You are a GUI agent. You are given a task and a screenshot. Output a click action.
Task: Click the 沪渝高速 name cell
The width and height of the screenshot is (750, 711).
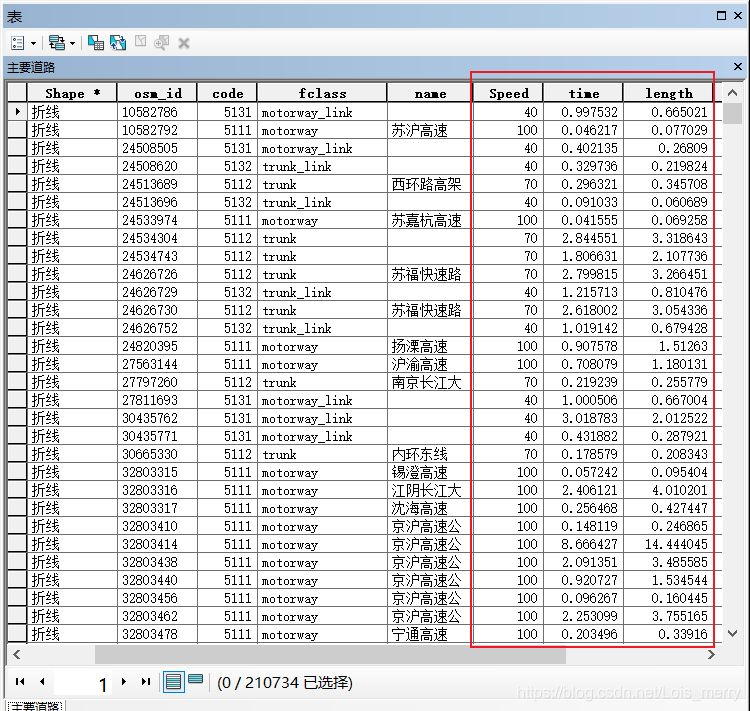pos(429,365)
